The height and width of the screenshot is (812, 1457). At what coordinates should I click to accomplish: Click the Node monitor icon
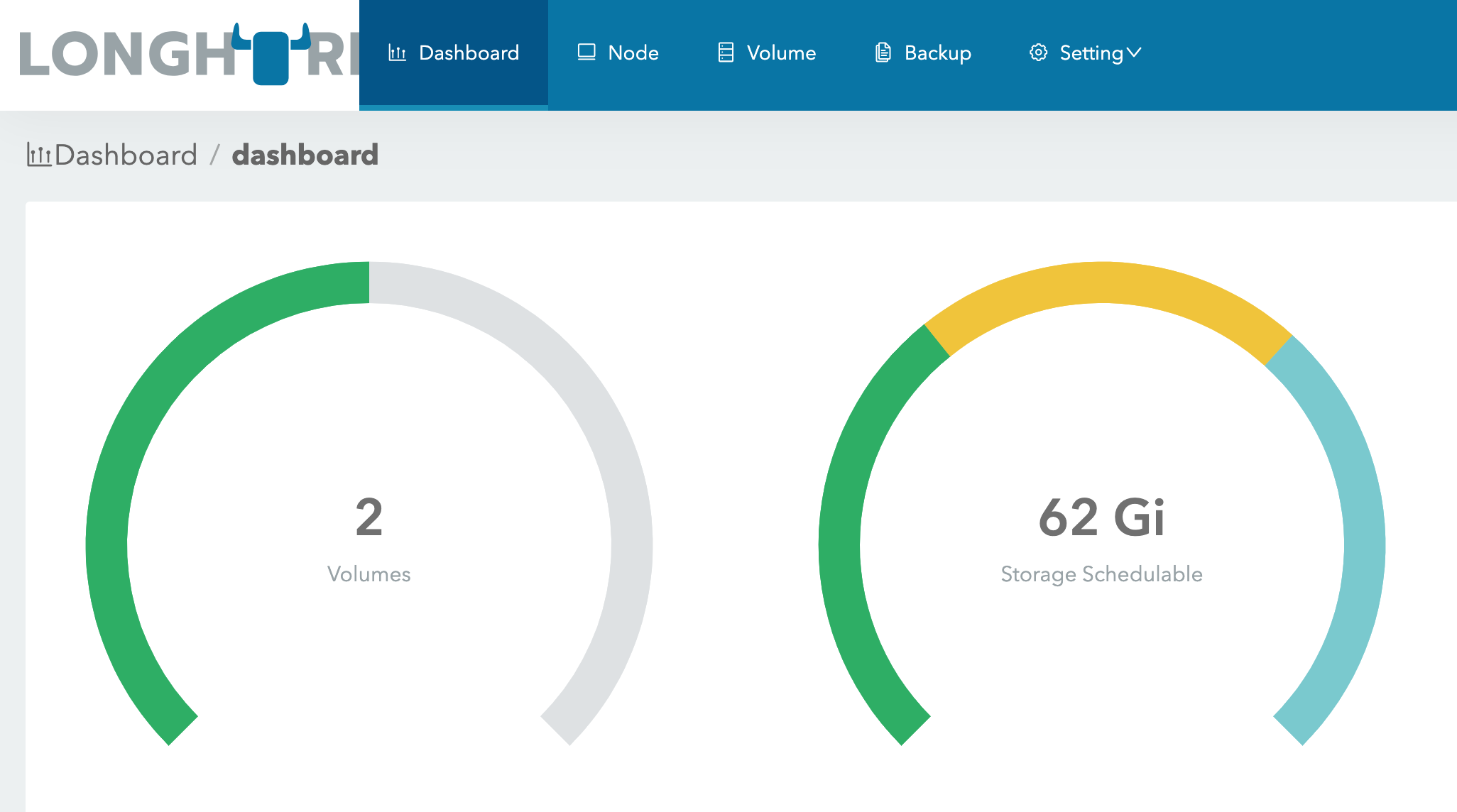tap(586, 53)
